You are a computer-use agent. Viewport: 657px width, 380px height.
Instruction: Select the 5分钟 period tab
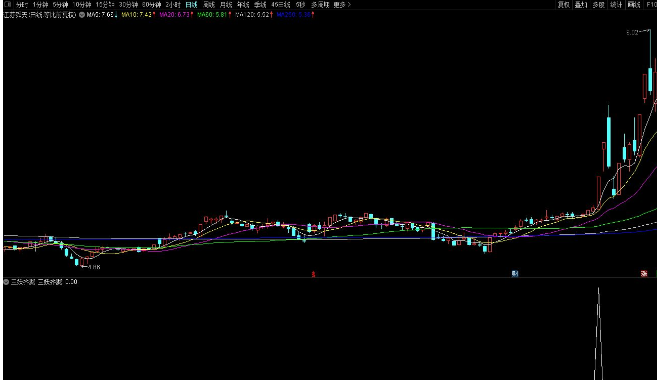click(x=60, y=5)
